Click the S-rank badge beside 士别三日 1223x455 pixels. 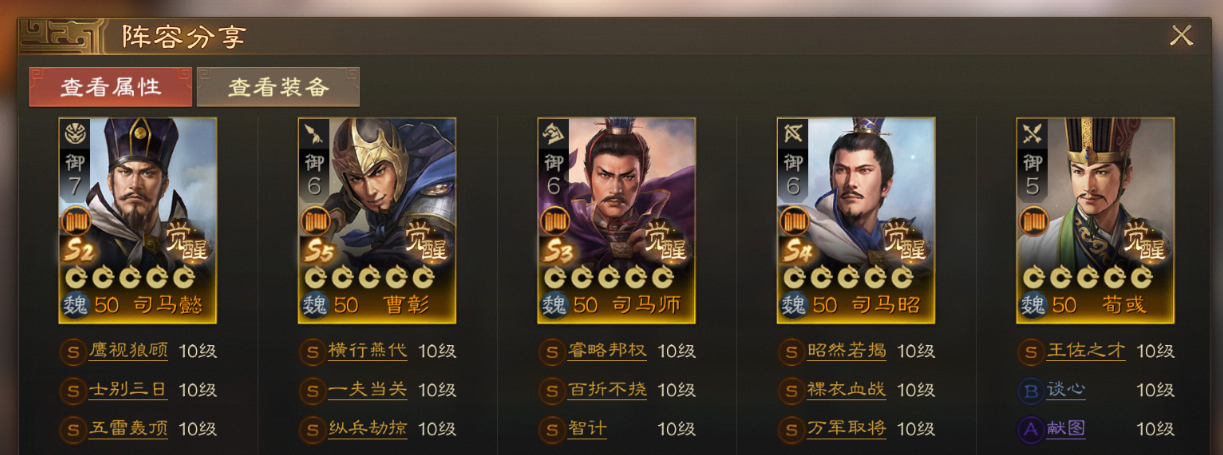click(x=71, y=390)
